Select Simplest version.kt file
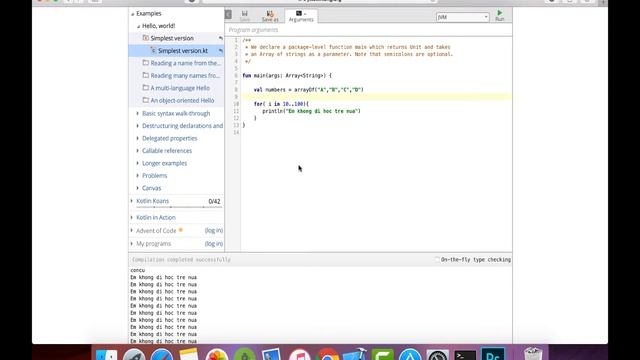The image size is (640, 360). pos(182,51)
